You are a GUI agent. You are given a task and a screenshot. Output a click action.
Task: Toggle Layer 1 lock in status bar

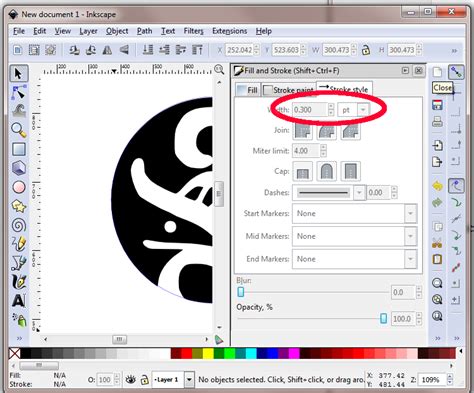(x=144, y=379)
